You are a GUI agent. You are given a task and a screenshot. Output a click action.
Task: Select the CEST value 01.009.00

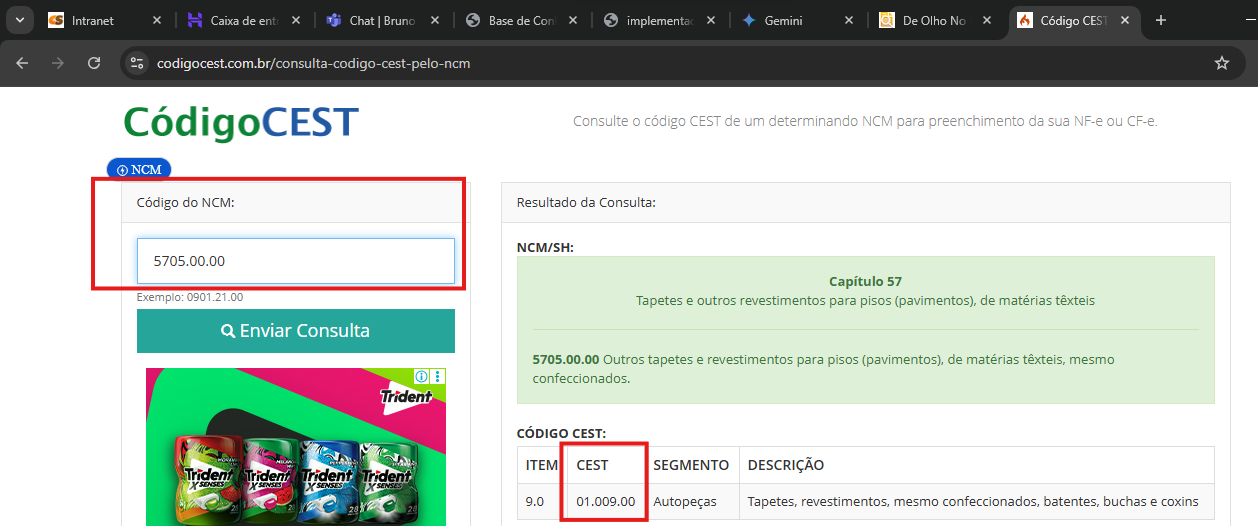[606, 501]
